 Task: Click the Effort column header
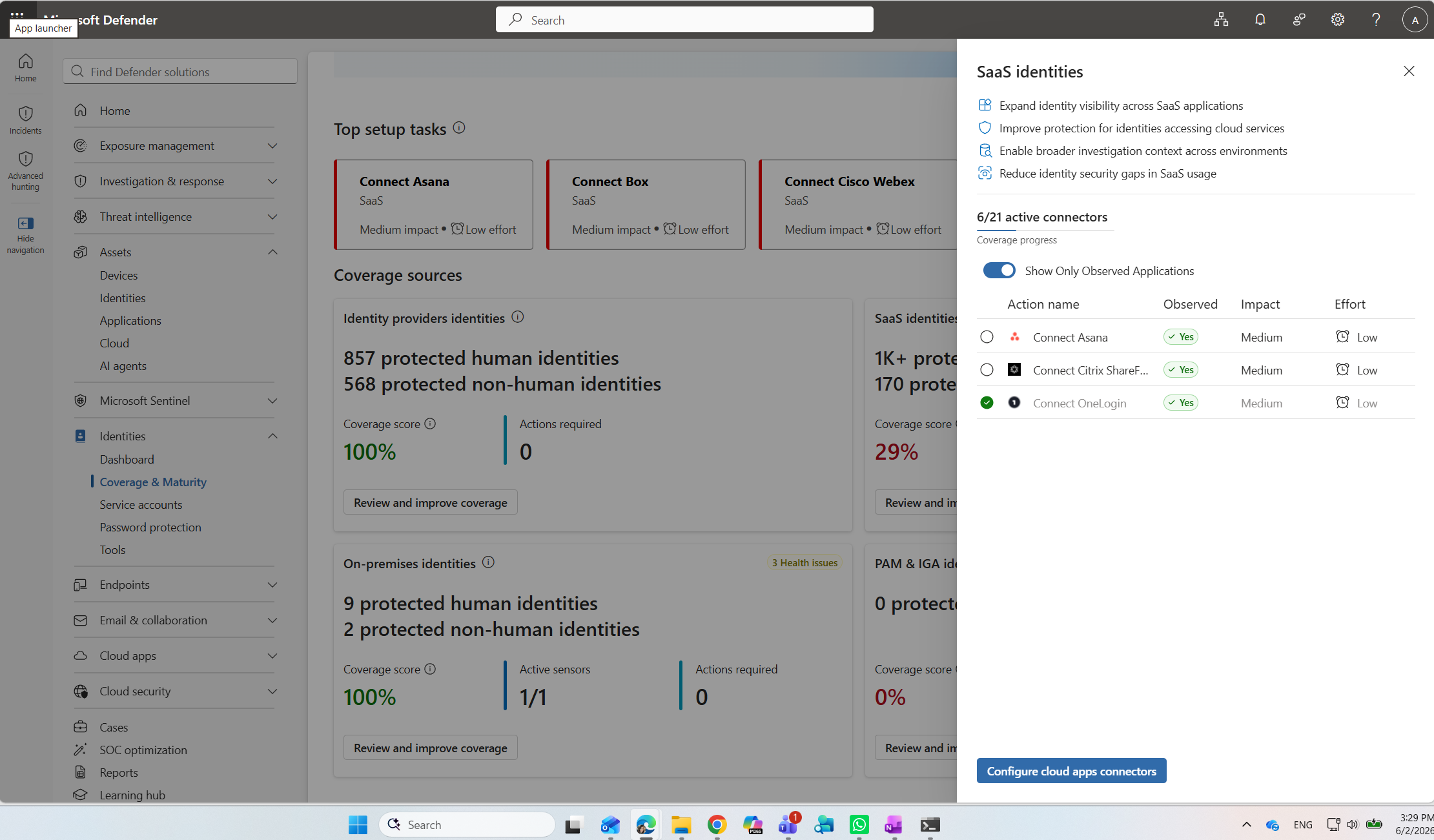point(1349,304)
